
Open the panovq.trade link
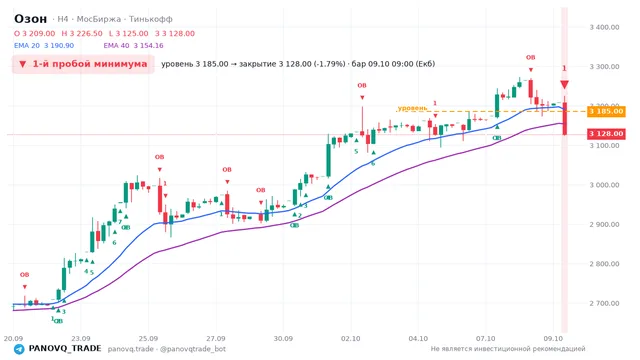[130, 349]
